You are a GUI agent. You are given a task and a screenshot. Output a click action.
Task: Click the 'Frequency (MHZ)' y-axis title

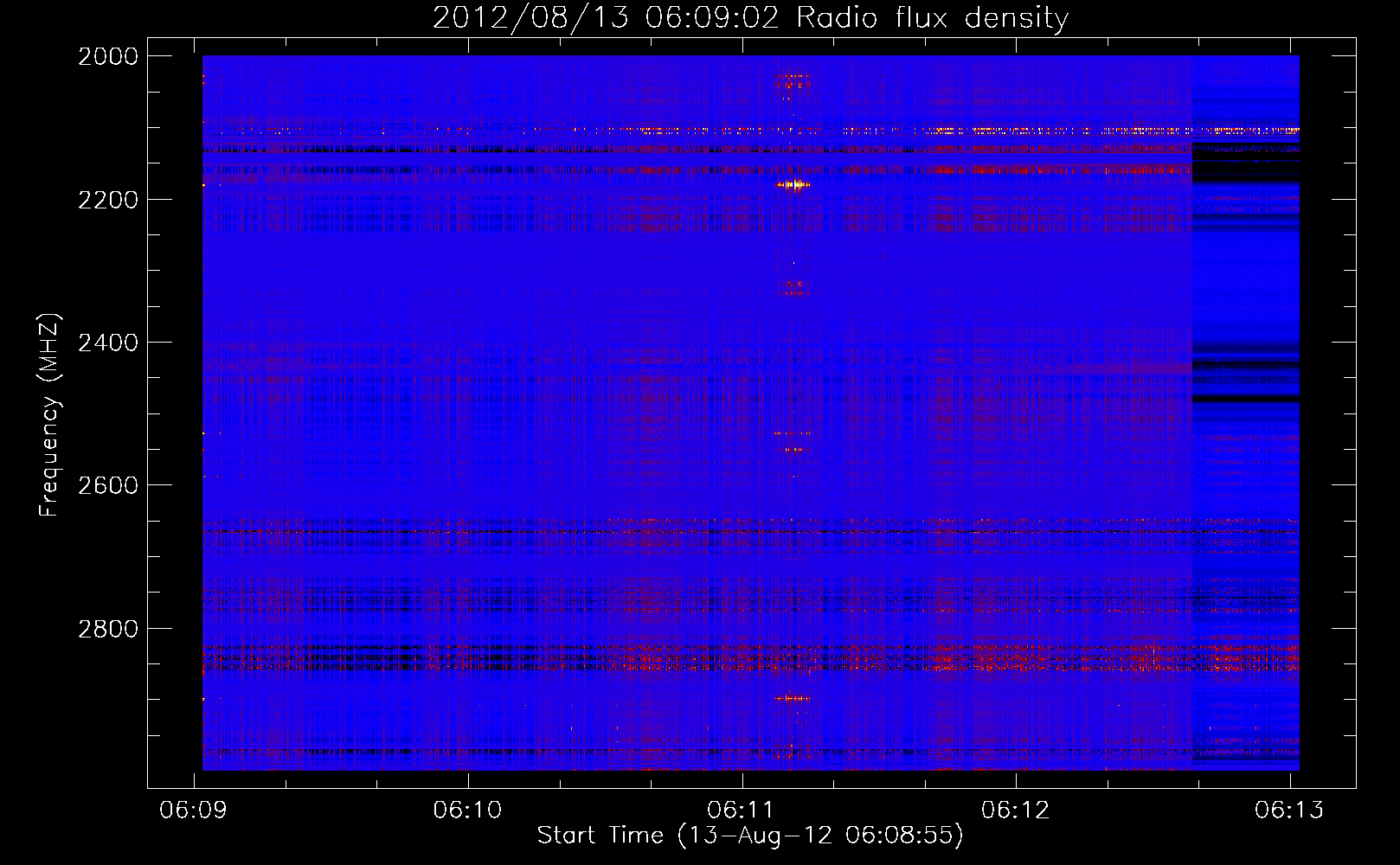tap(50, 415)
